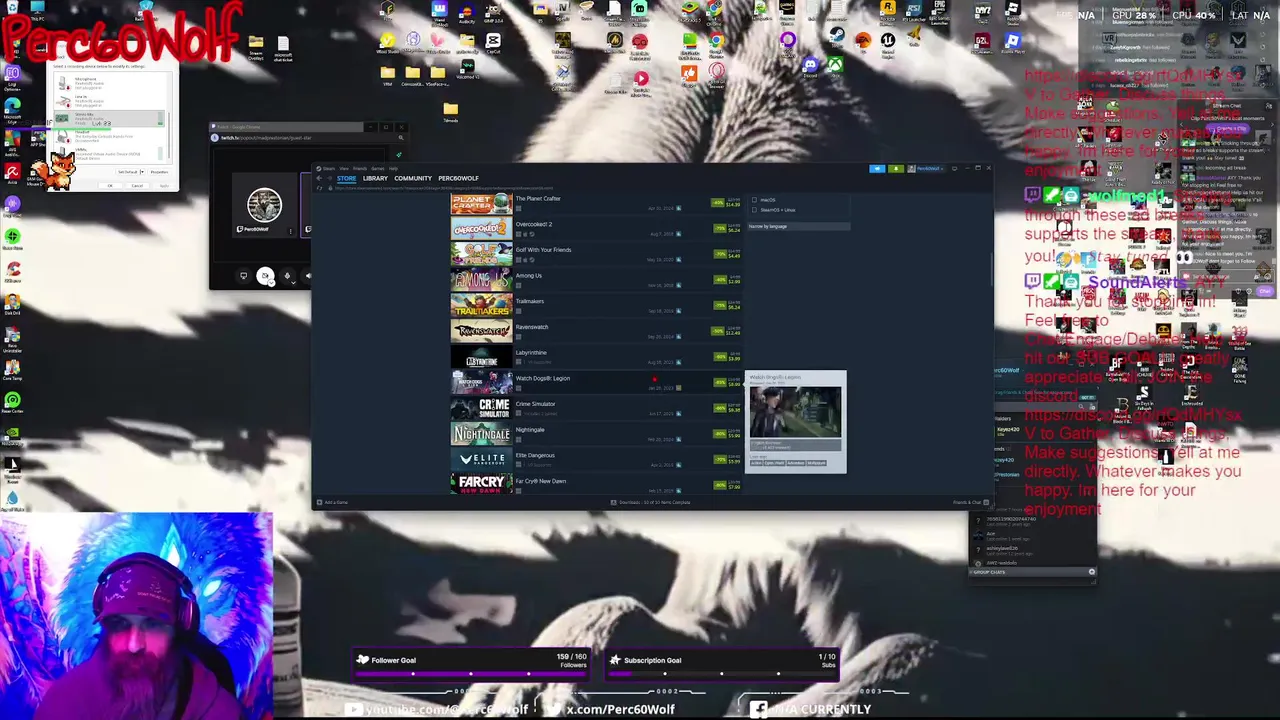Click Properties in the Sound dialog
The height and width of the screenshot is (720, 1280).
pyautogui.click(x=159, y=172)
